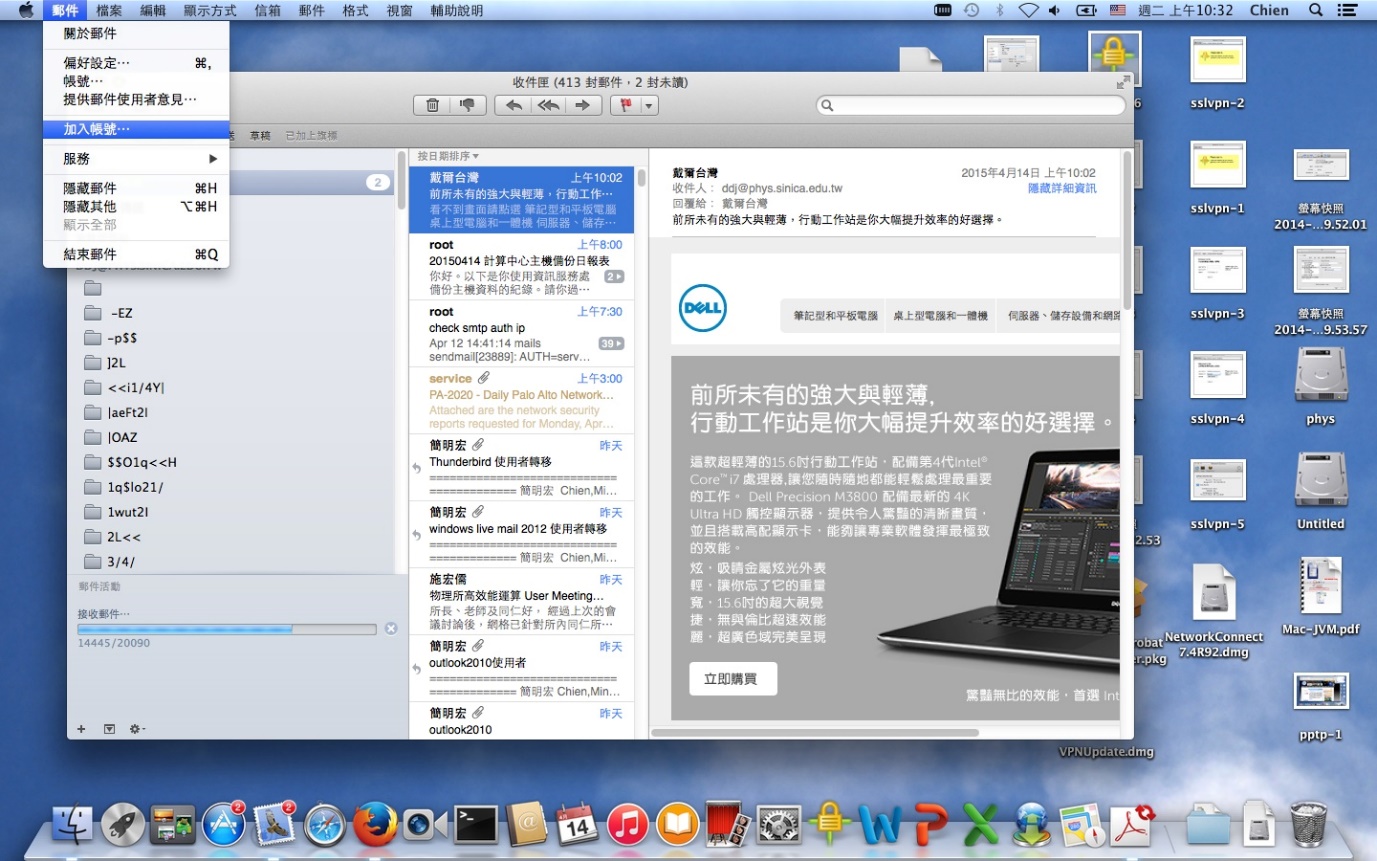Delete the message with the trash button
Image resolution: width=1377 pixels, height=861 pixels.
point(432,105)
